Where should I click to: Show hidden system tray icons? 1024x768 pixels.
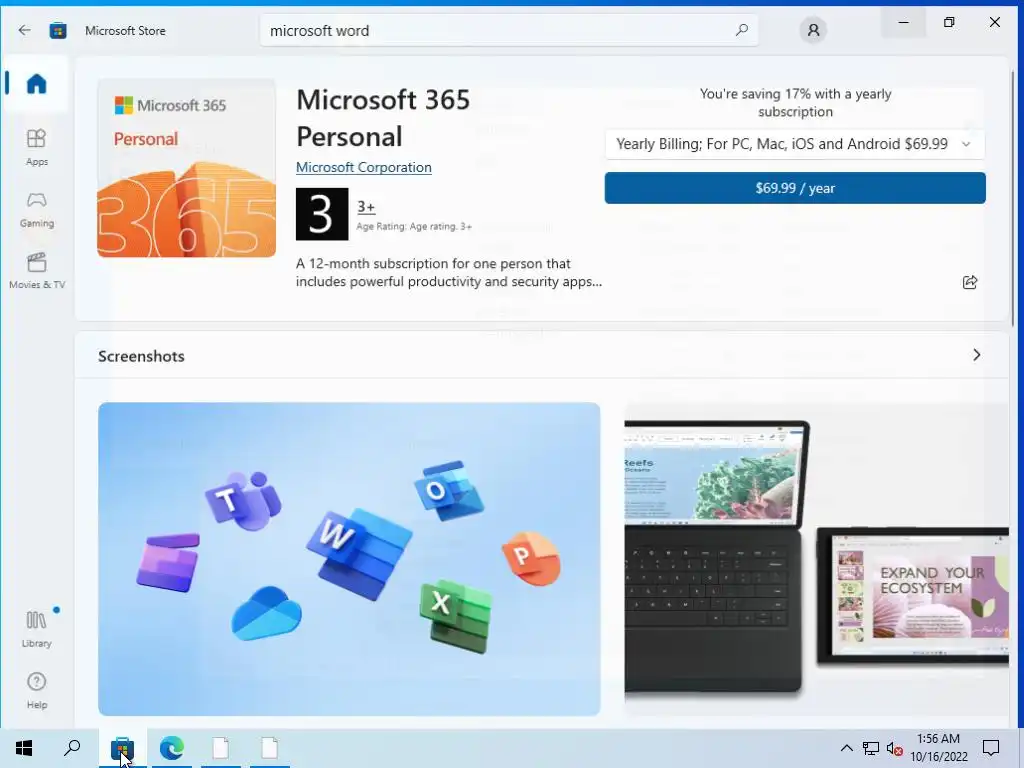coord(846,748)
